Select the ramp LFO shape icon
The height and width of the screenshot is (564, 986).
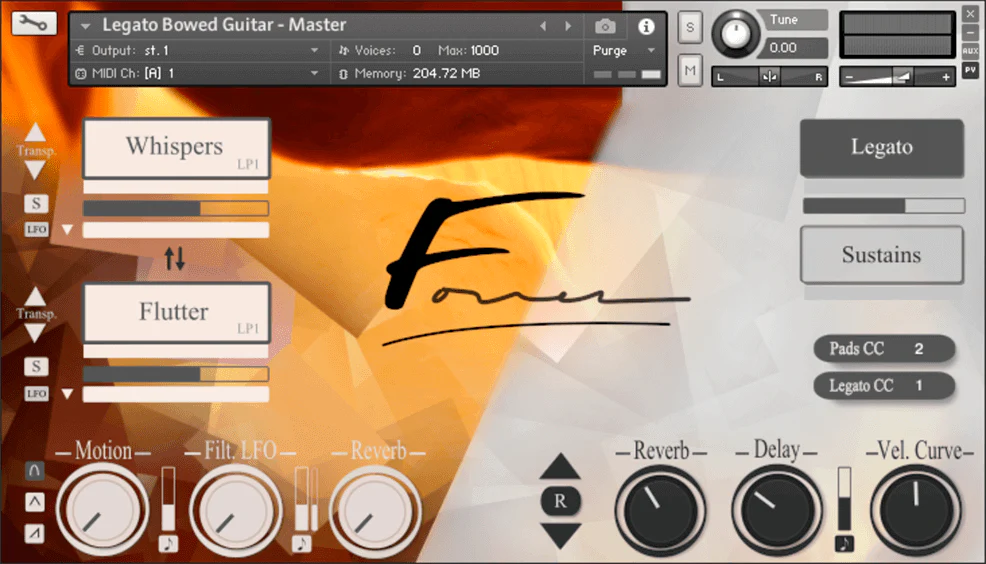35,534
